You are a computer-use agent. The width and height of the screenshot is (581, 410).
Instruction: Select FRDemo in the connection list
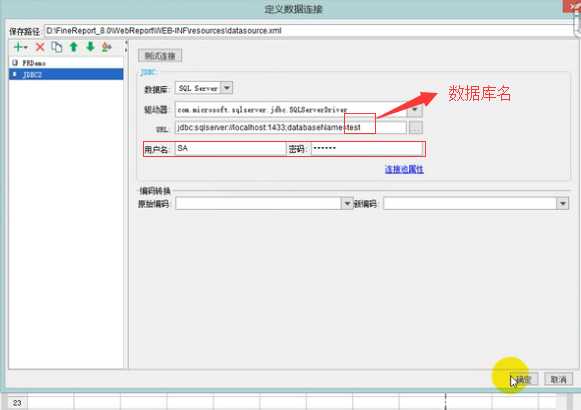(x=66, y=63)
